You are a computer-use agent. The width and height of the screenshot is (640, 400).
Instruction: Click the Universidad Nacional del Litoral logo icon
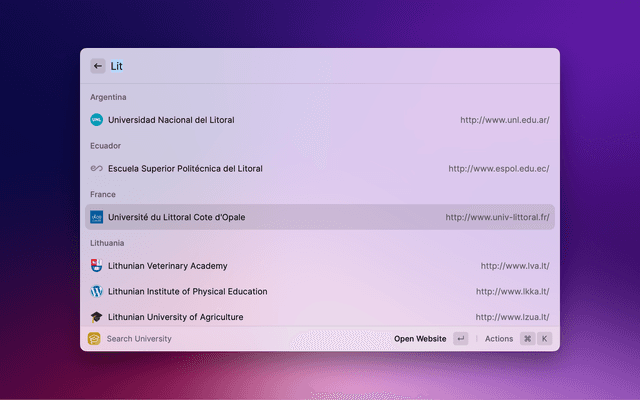[x=97, y=120]
